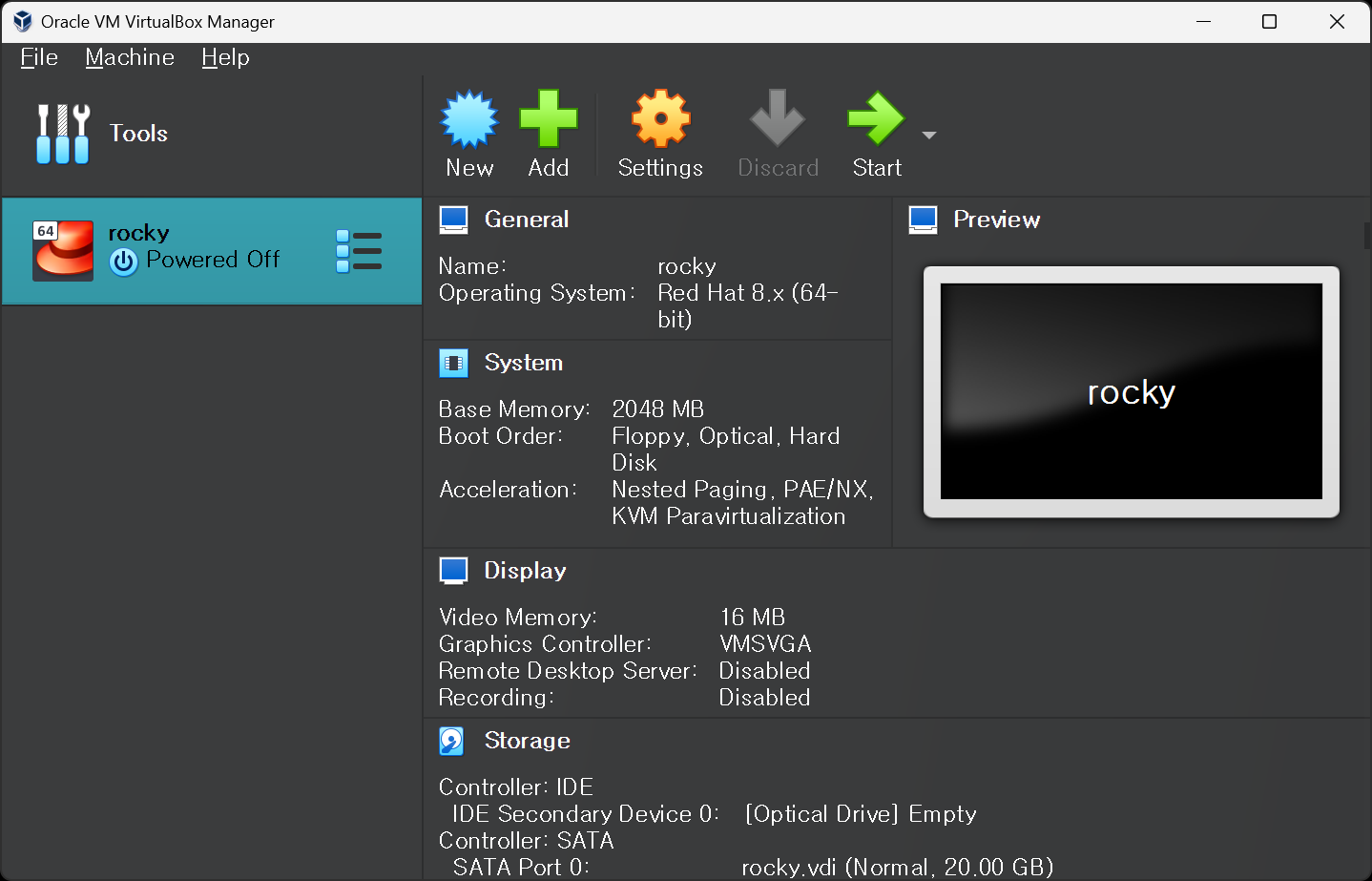Click the Boot Order Floppy, Optical value

(726, 450)
